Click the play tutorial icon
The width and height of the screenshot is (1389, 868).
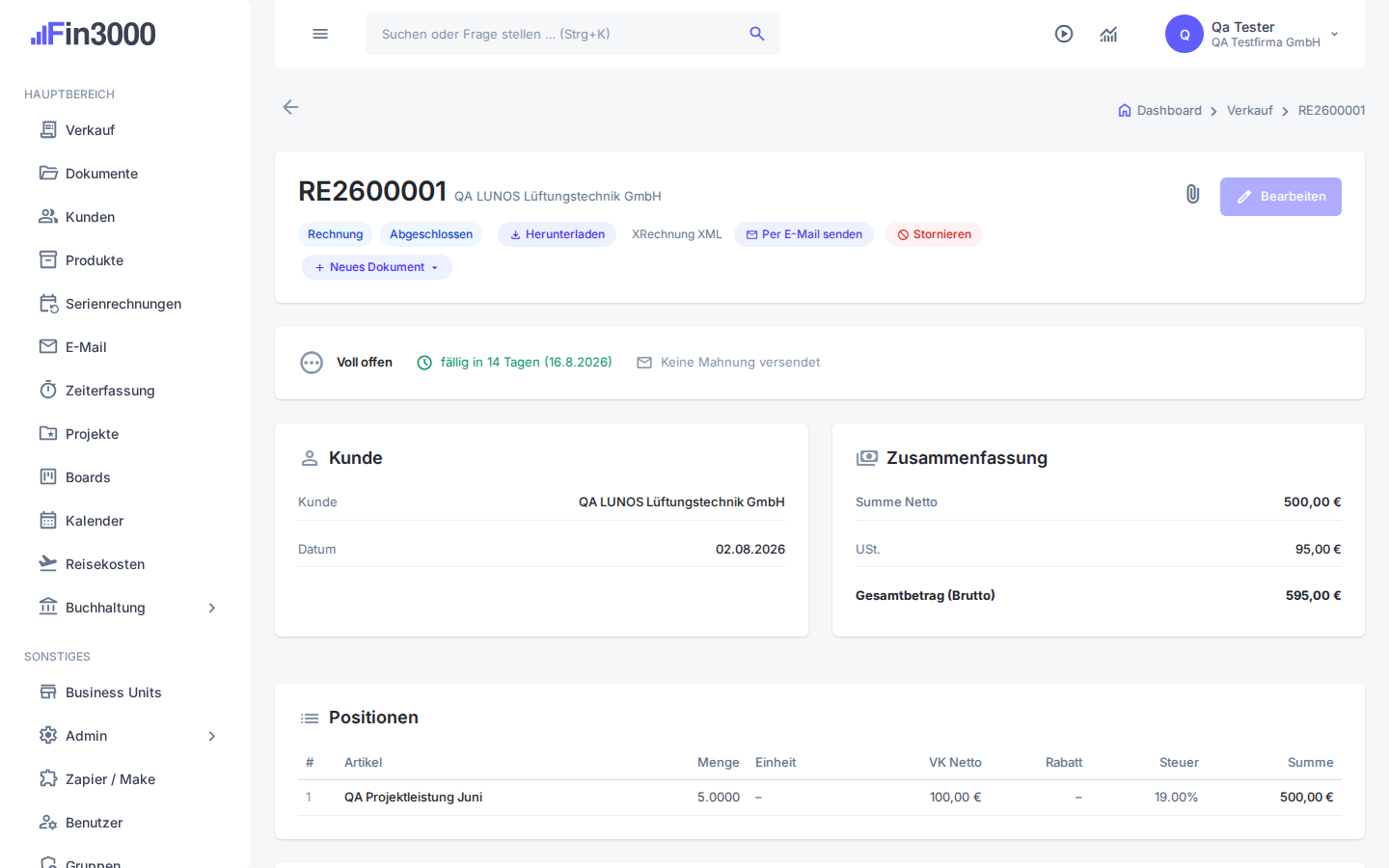click(x=1064, y=34)
